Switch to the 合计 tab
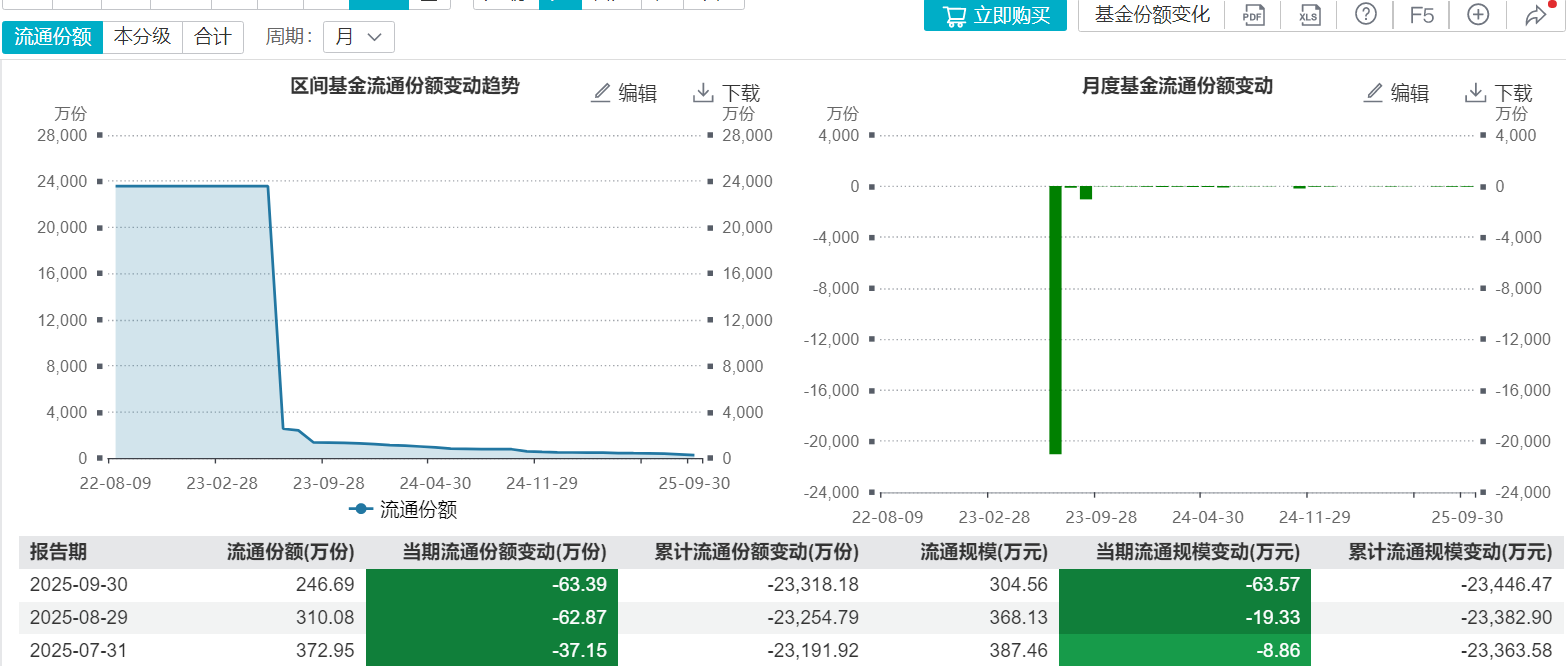This screenshot has width=1566, height=666. pos(212,37)
